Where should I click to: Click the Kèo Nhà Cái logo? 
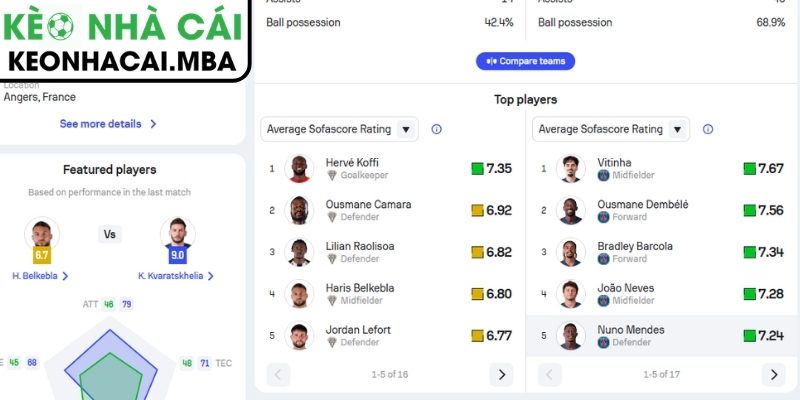coord(124,40)
